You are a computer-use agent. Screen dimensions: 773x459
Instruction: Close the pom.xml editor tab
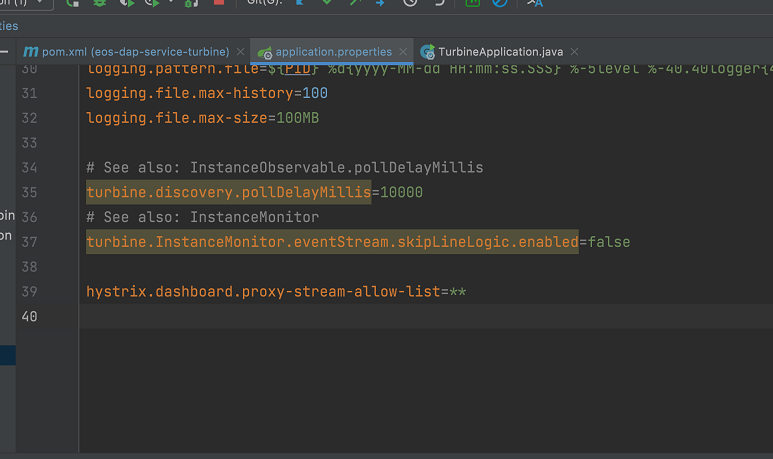241,51
